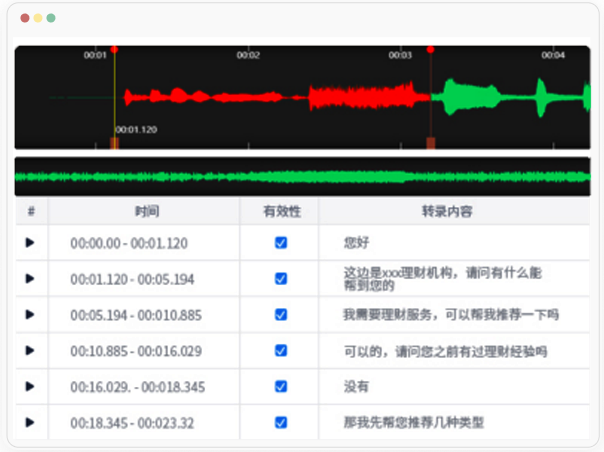The height and width of the screenshot is (452, 604).
Task: Click the orange handle at the bottom of the region start
Action: 114,143
